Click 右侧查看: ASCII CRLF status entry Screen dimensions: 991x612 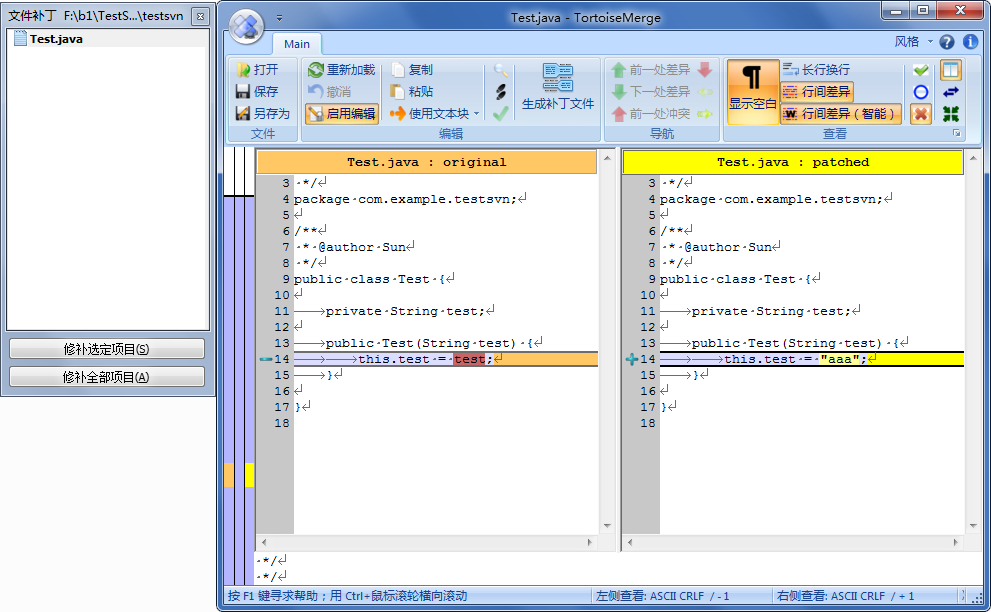click(x=845, y=596)
